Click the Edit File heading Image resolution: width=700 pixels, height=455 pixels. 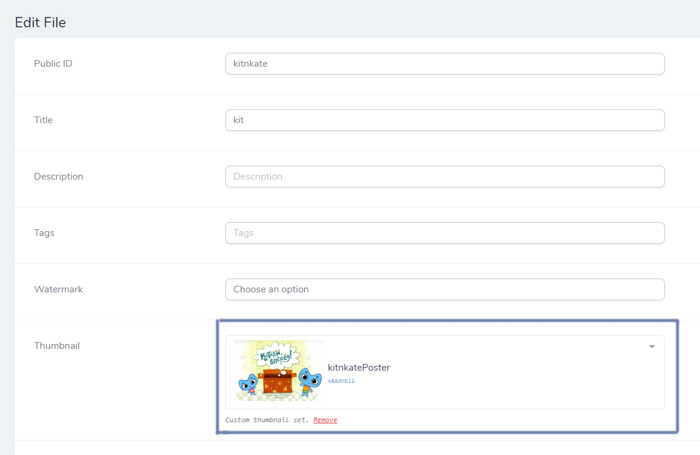40,22
